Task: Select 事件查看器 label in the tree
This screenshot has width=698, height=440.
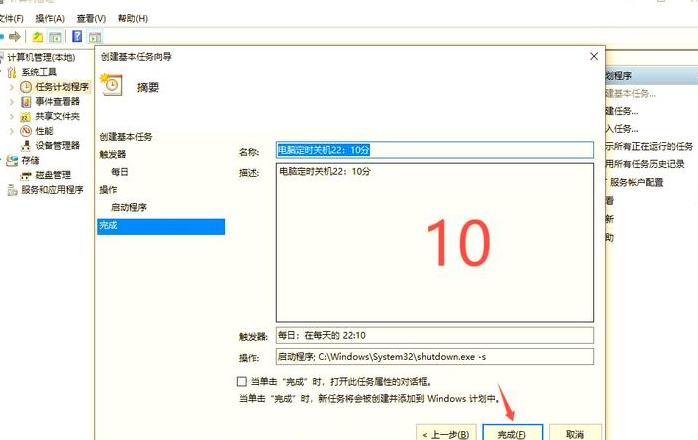Action: point(57,102)
